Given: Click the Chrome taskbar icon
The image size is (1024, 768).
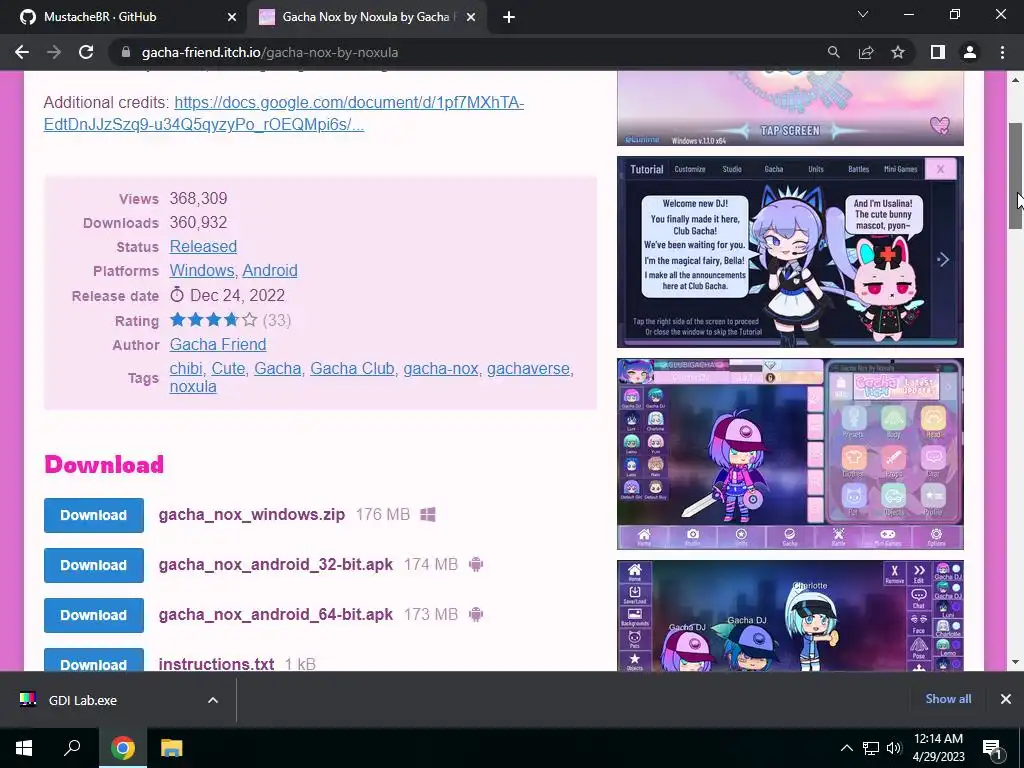Looking at the screenshot, I should pyautogui.click(x=123, y=748).
